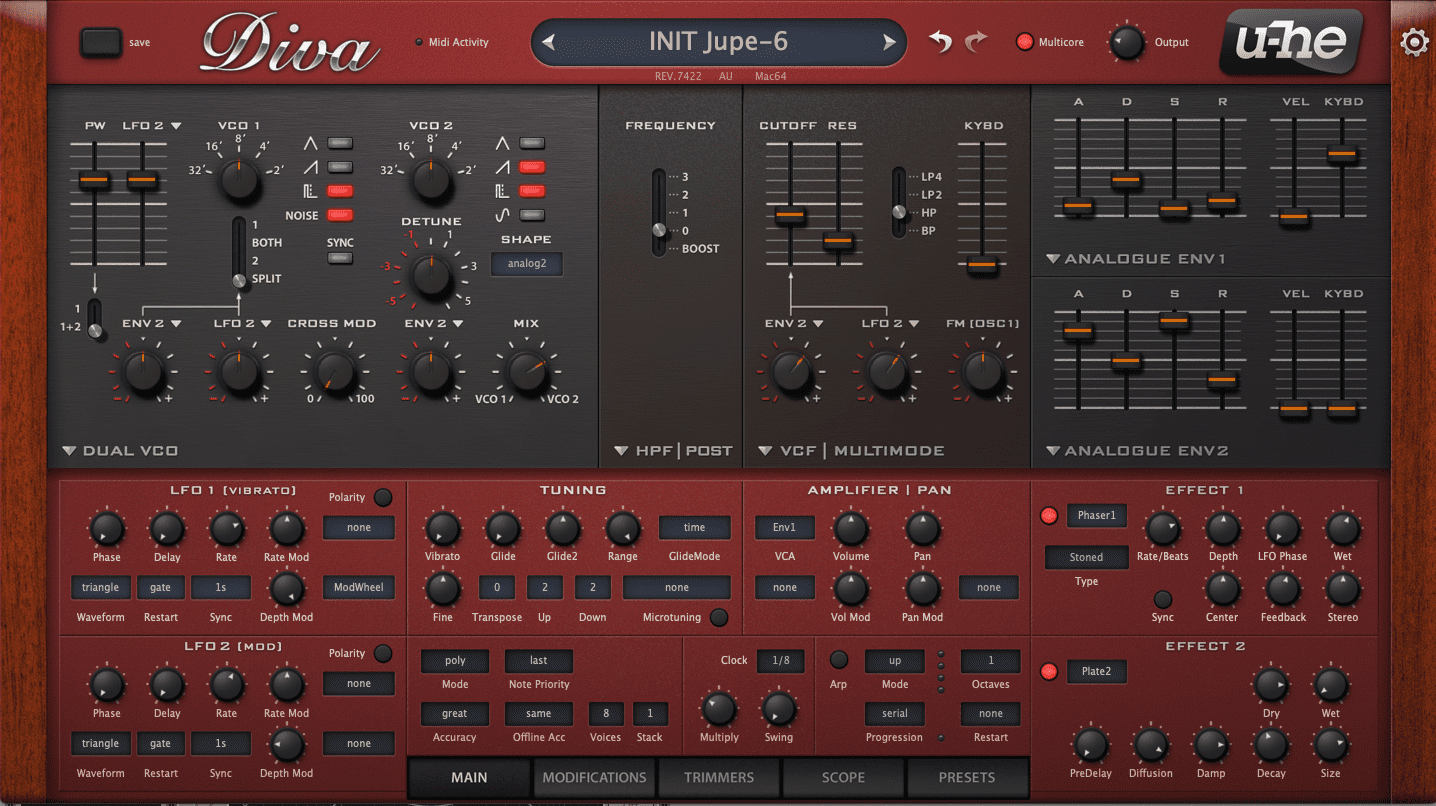1436x806 pixels.
Task: Toggle the Multicore button
Action: click(1025, 42)
